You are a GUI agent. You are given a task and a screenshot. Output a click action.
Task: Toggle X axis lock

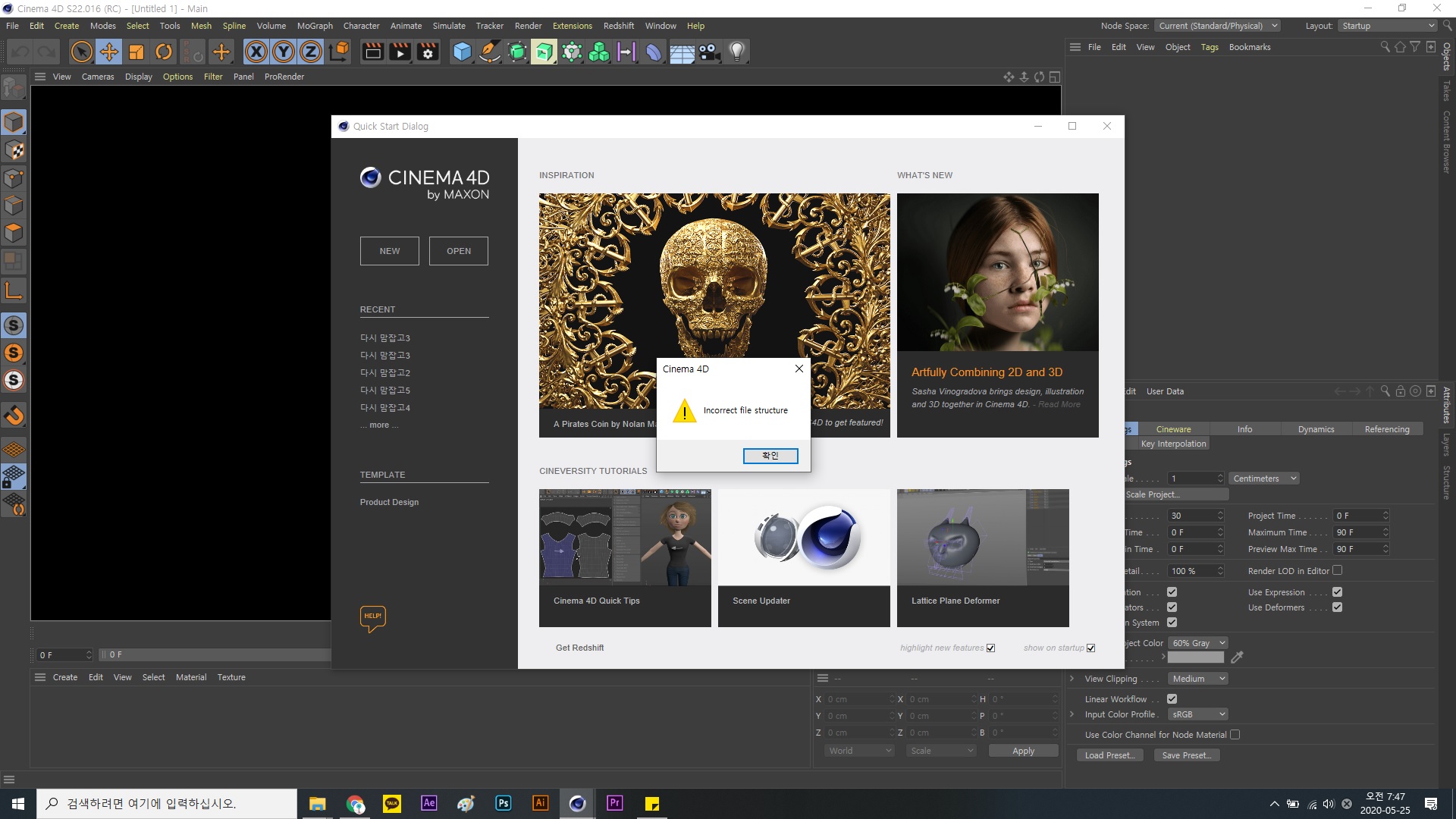[x=256, y=52]
